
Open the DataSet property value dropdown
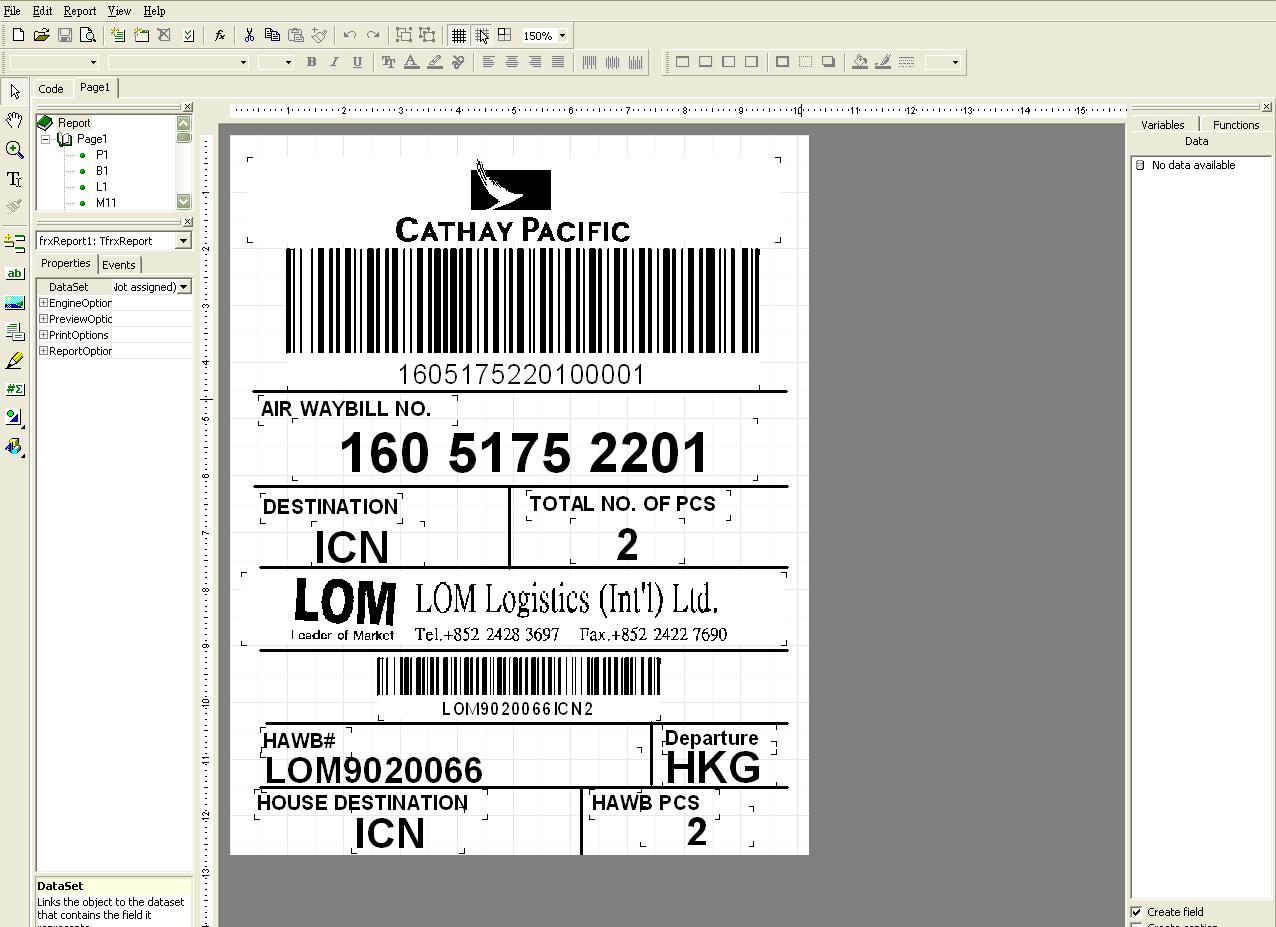click(x=184, y=287)
